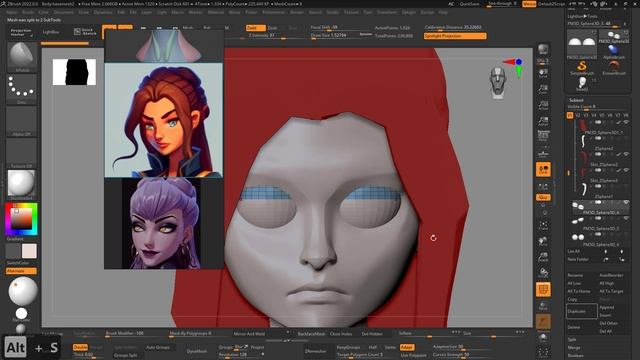Click the DynaMesh button
640x360 pixels.
point(197,351)
